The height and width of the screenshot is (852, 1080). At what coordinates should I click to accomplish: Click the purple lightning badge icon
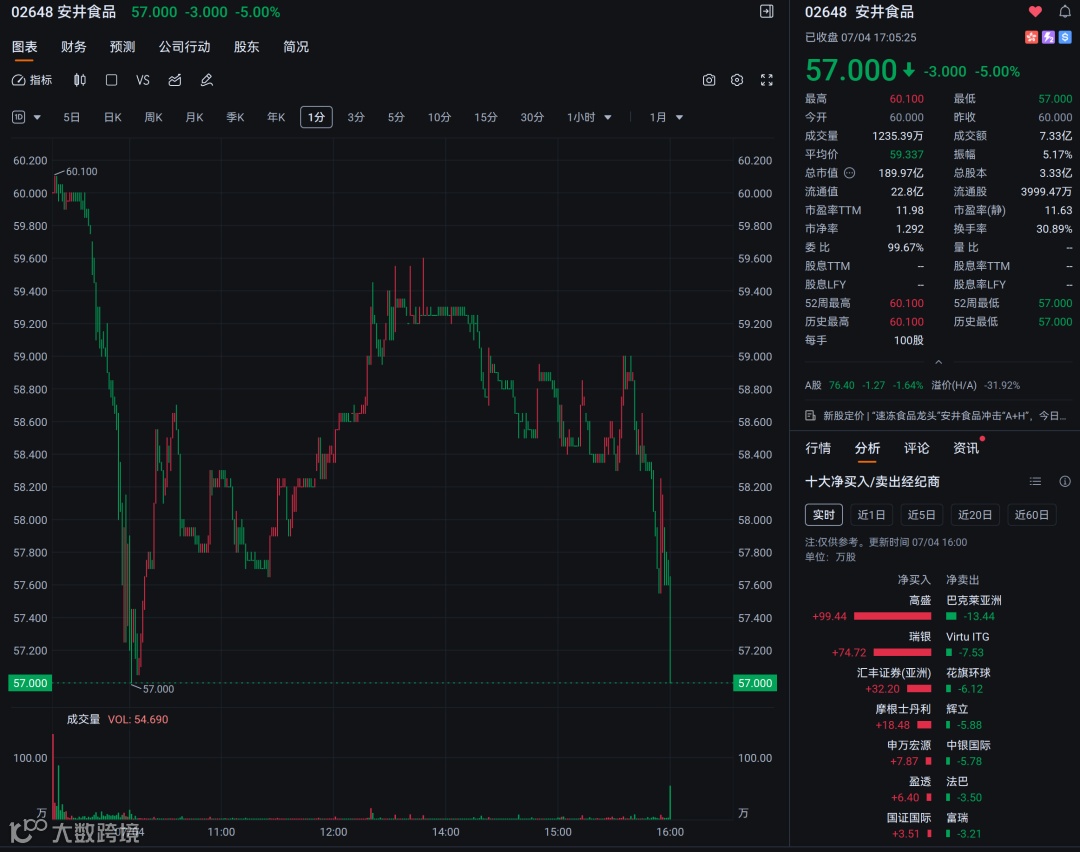coord(1048,37)
